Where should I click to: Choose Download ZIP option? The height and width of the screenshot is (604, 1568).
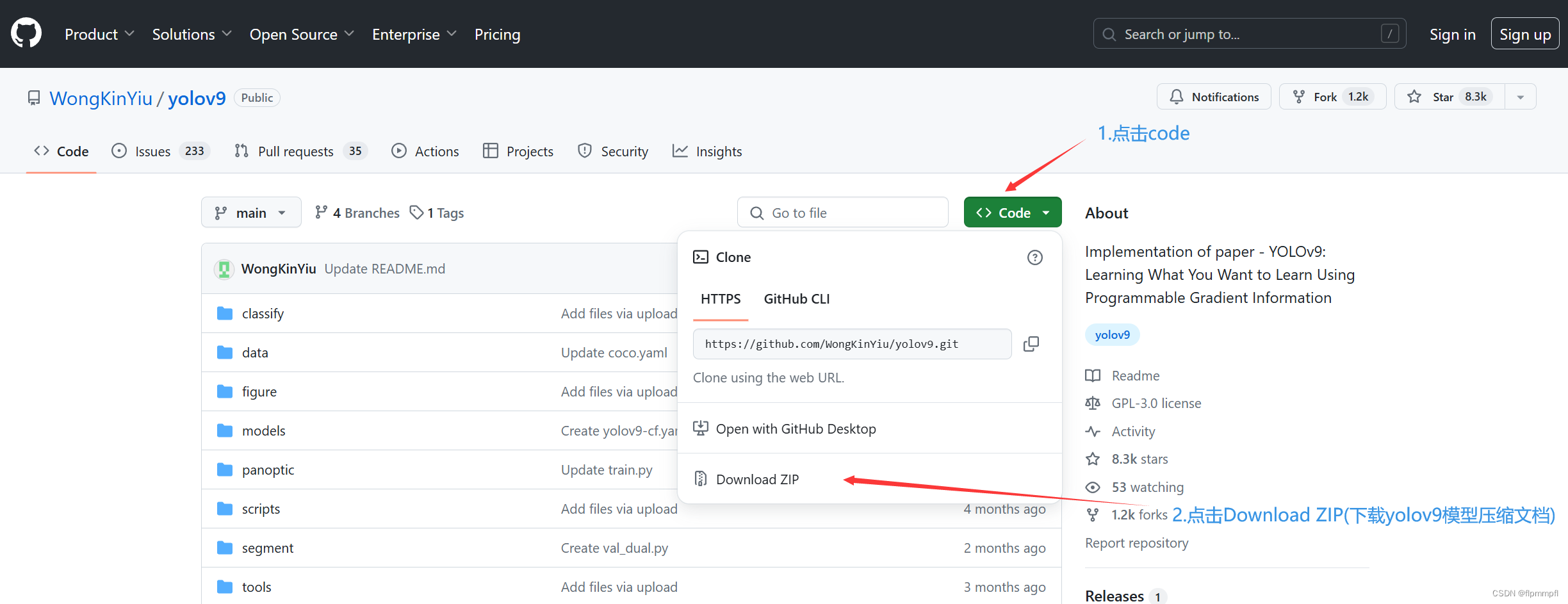point(757,479)
